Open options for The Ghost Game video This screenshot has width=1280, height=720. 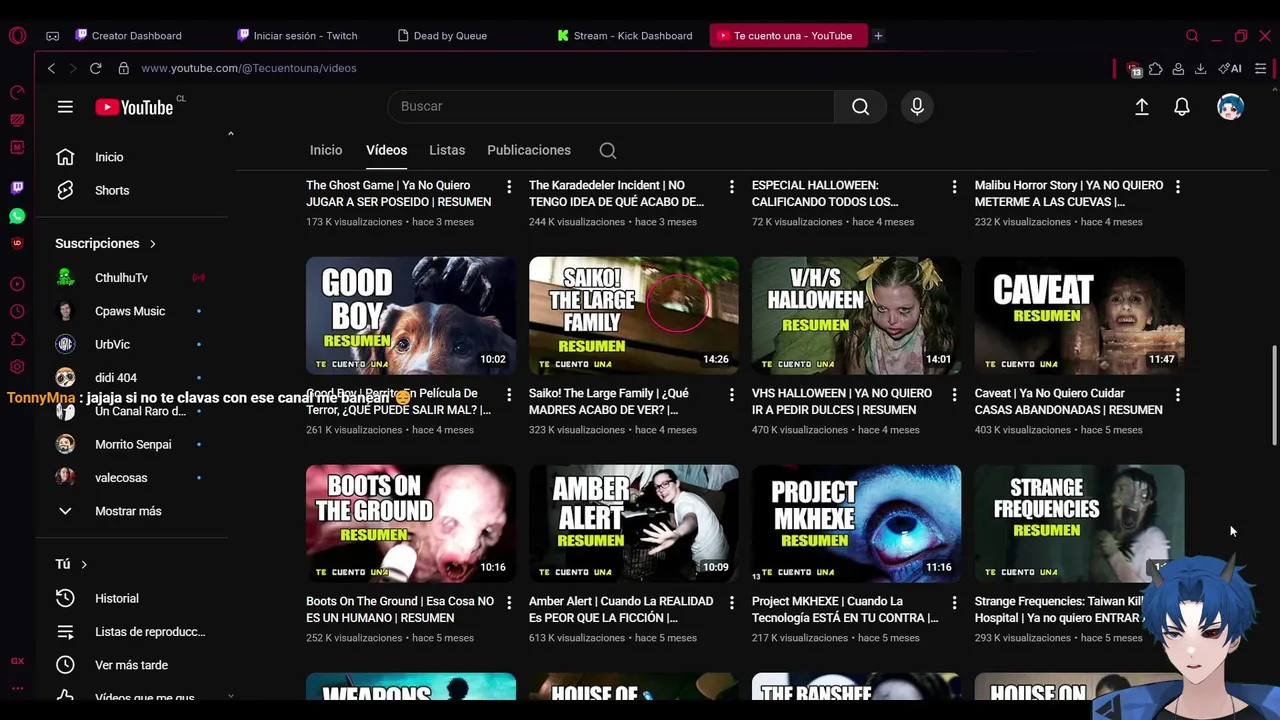point(509,187)
